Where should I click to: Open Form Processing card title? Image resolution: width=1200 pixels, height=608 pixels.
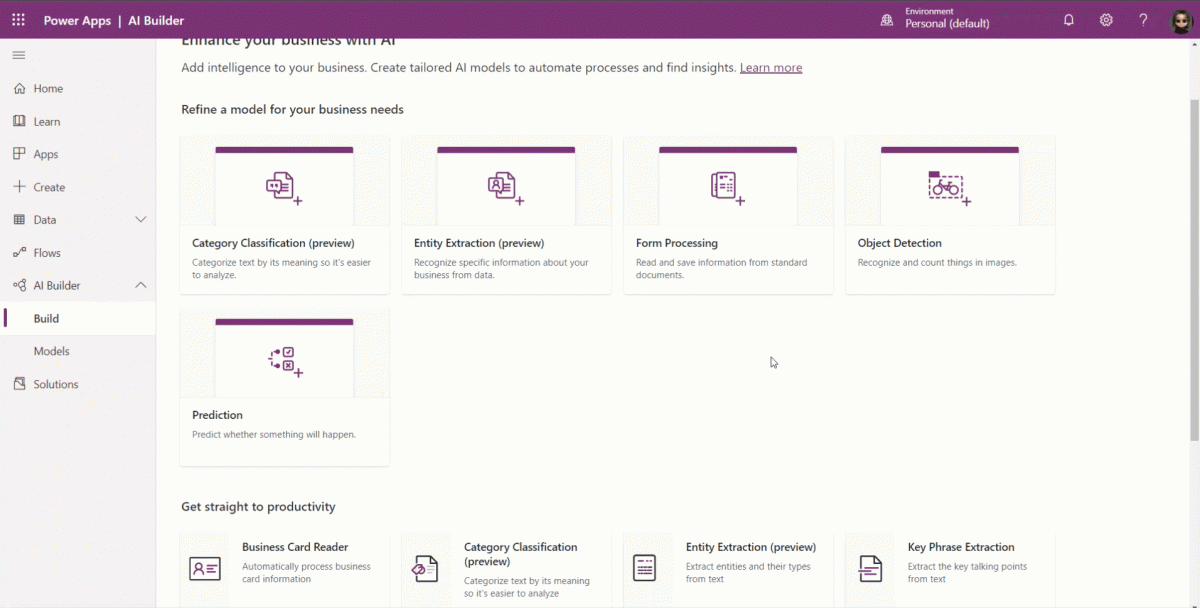point(677,243)
